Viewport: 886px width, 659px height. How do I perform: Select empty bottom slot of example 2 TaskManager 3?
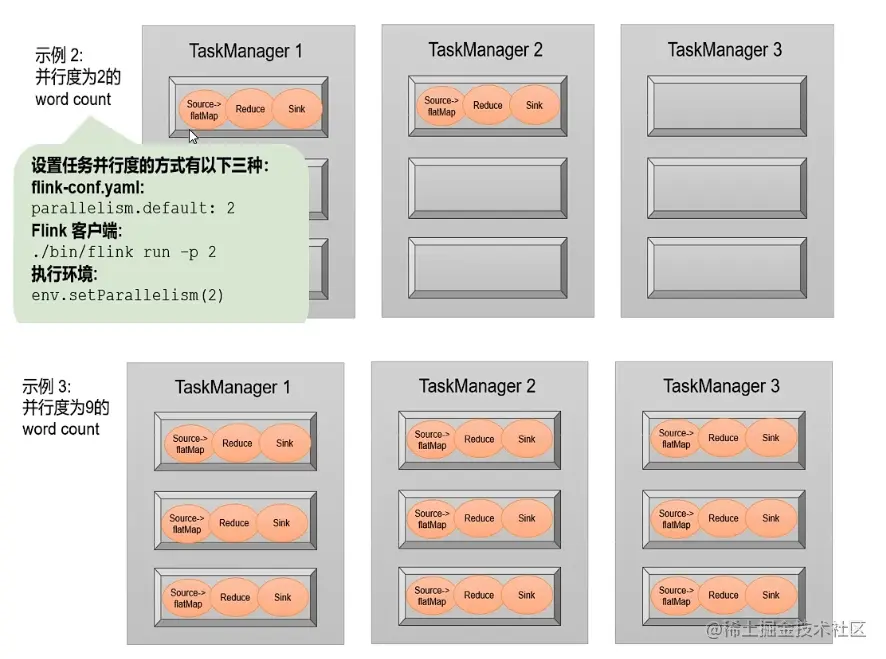(x=727, y=268)
